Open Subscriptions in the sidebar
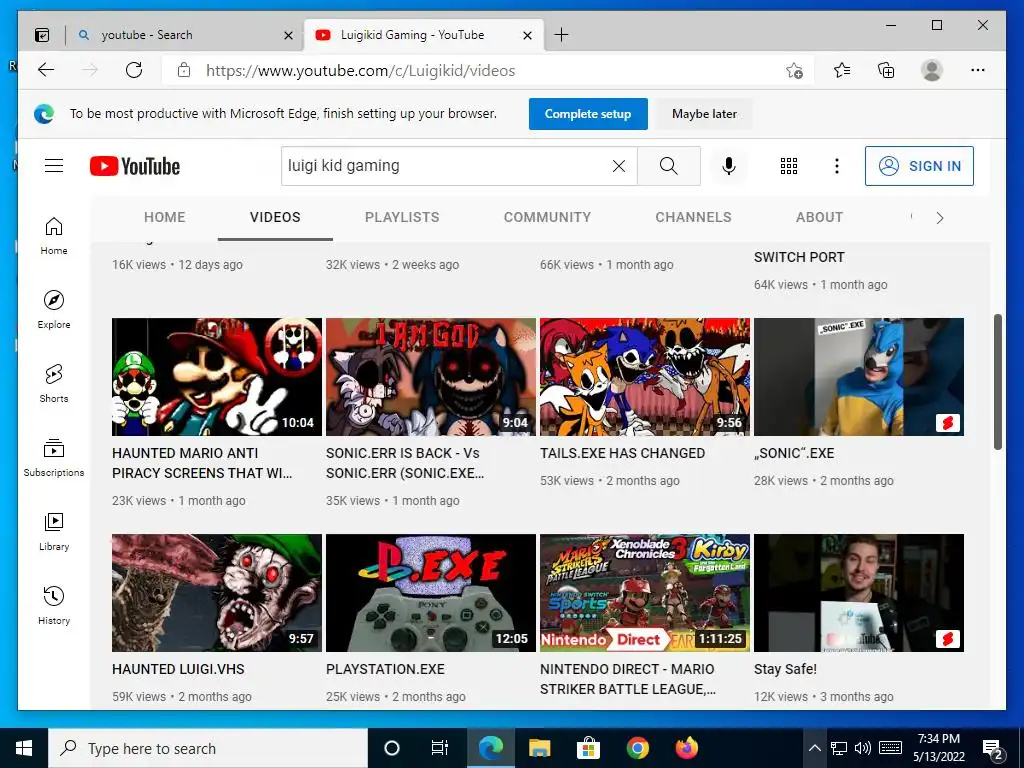 54,457
